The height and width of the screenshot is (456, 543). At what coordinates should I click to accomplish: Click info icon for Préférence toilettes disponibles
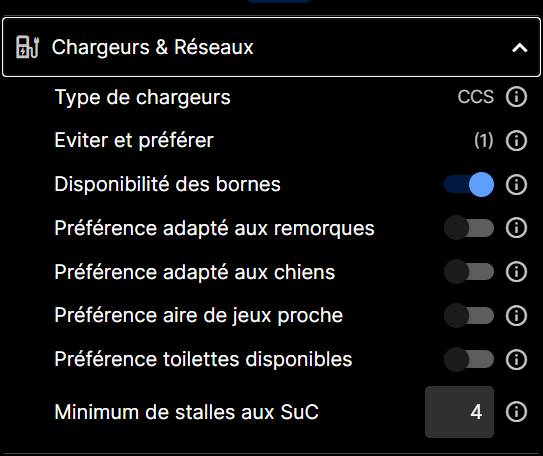point(516,359)
